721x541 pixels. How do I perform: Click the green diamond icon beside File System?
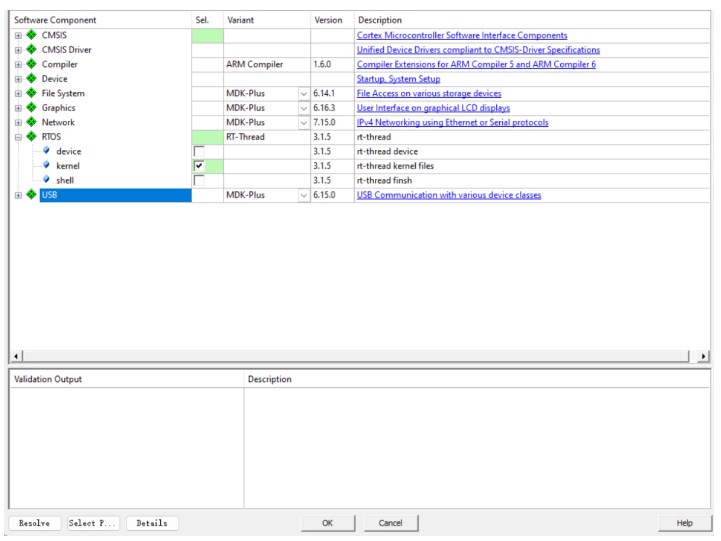31,93
